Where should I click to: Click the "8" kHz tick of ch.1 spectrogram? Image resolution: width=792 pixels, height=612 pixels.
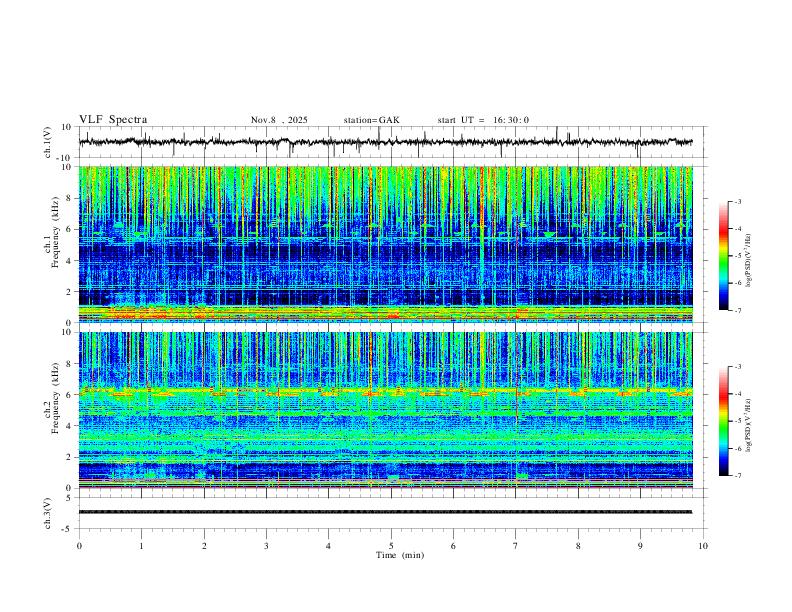[x=69, y=198]
